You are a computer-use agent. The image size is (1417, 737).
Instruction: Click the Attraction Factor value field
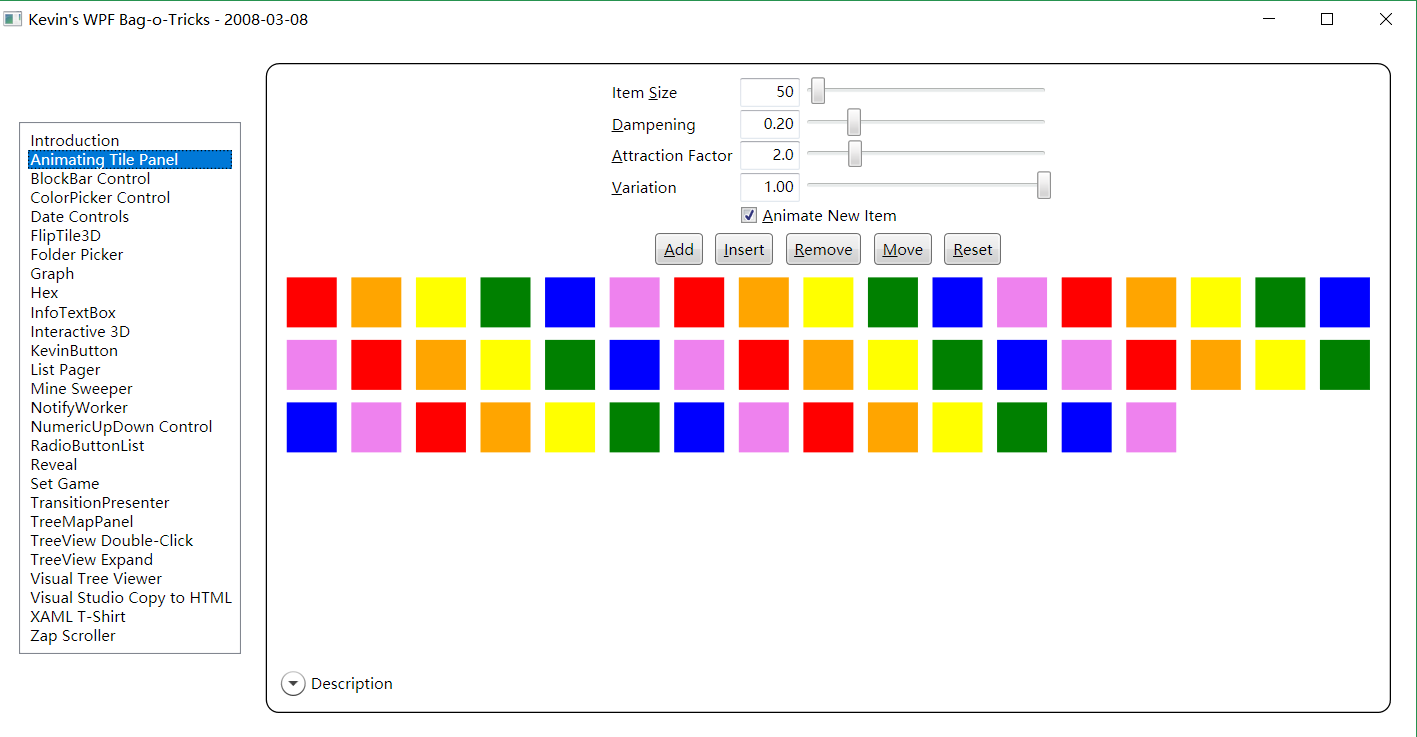click(x=769, y=156)
